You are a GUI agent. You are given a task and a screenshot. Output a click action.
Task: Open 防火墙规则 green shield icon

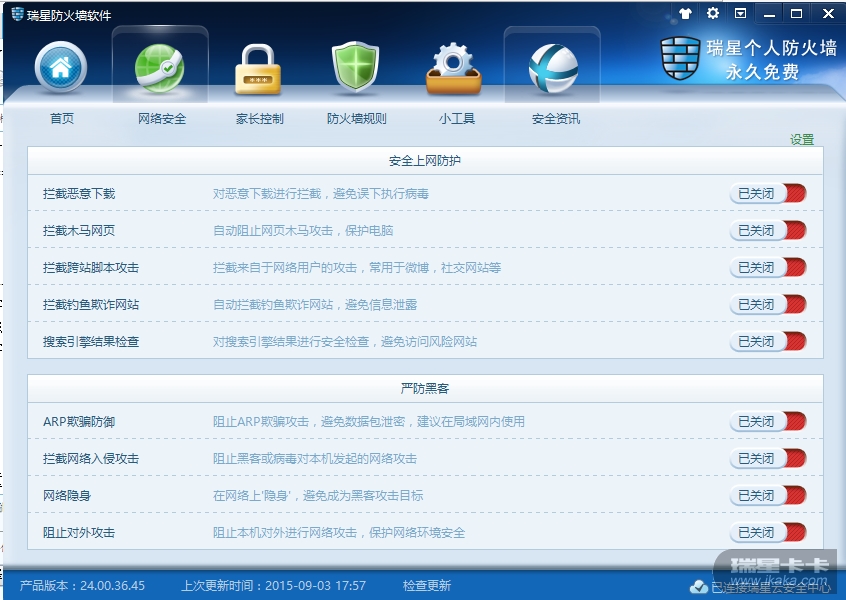355,67
